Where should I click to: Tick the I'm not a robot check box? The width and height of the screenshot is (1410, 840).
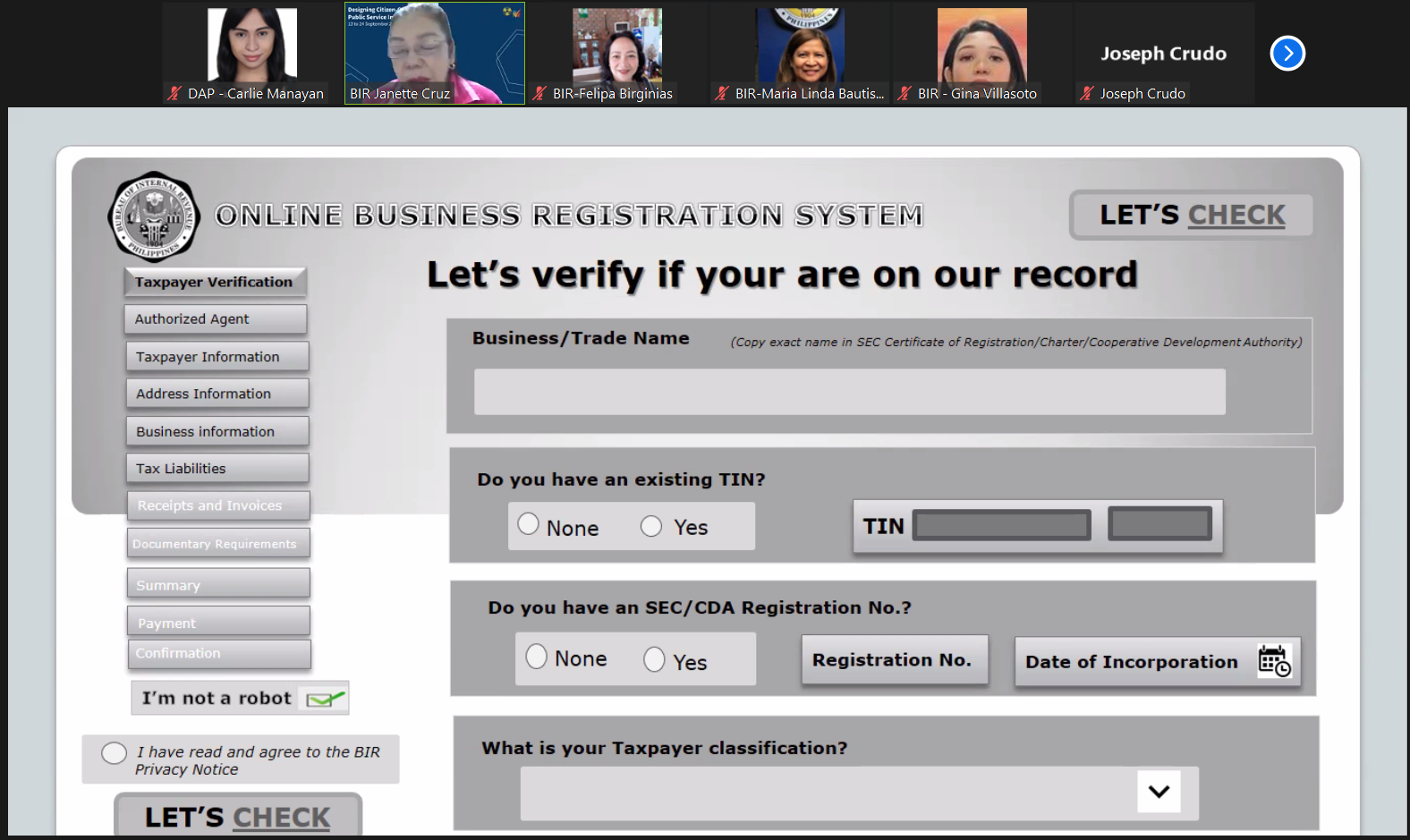(x=325, y=699)
